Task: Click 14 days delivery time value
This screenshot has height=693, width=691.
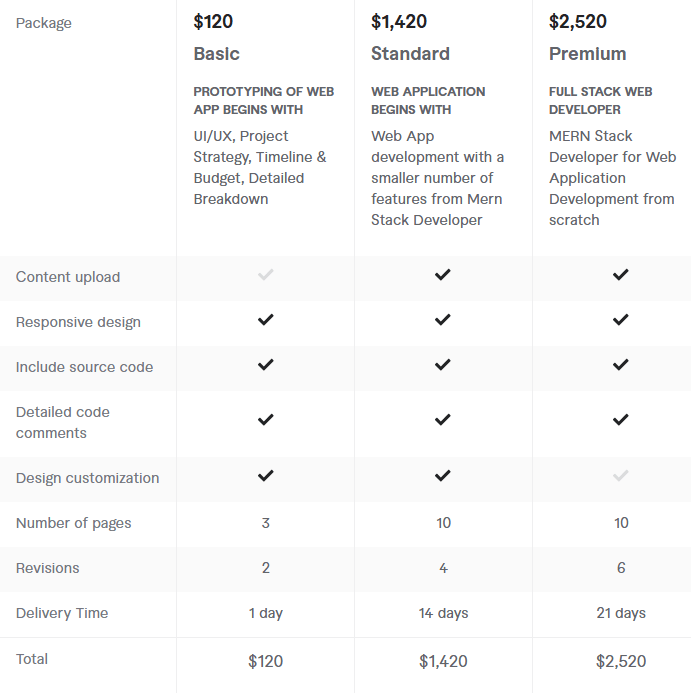Action: coord(443,613)
